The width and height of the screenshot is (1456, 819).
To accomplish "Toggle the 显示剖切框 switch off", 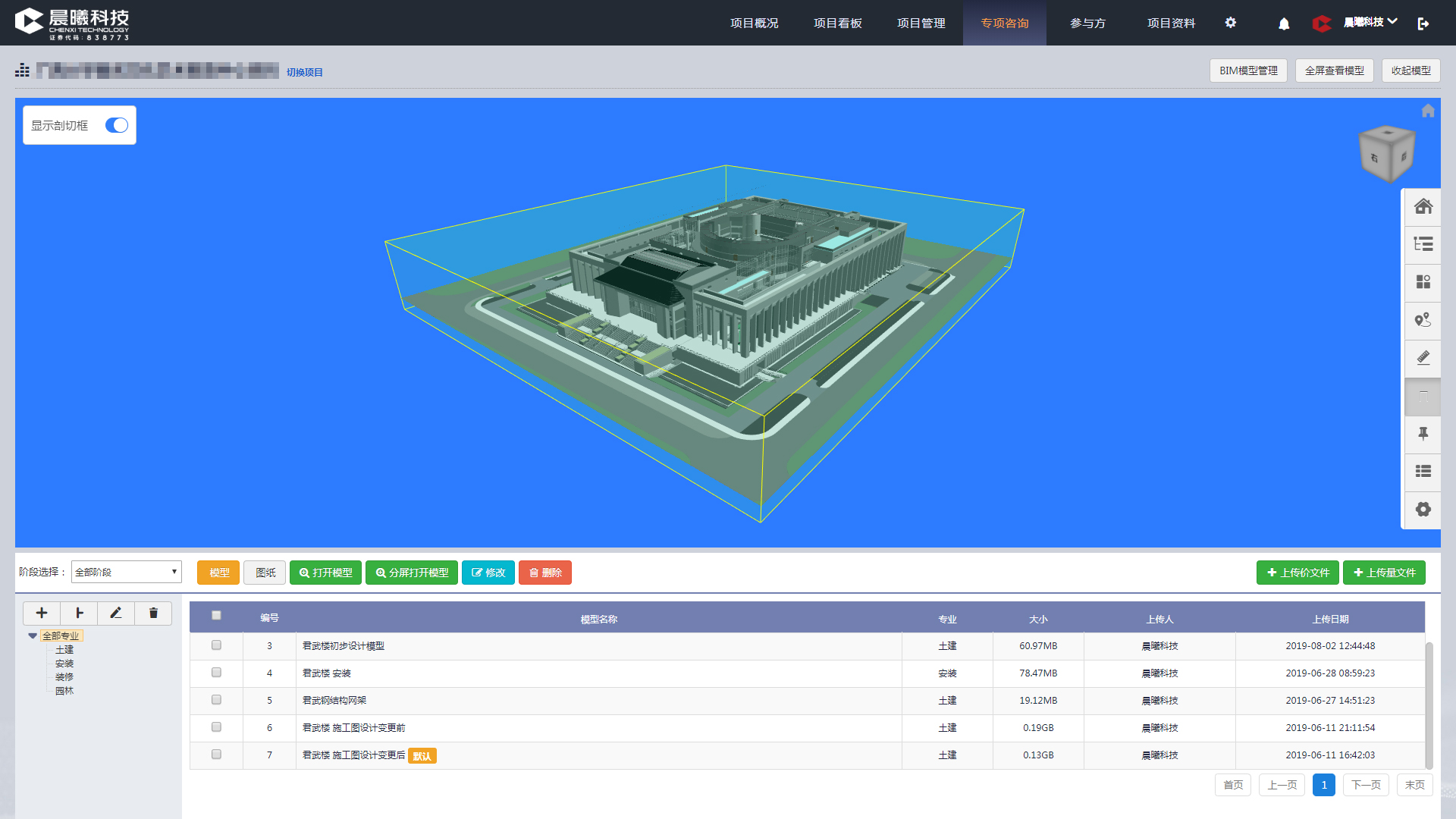I will click(117, 125).
